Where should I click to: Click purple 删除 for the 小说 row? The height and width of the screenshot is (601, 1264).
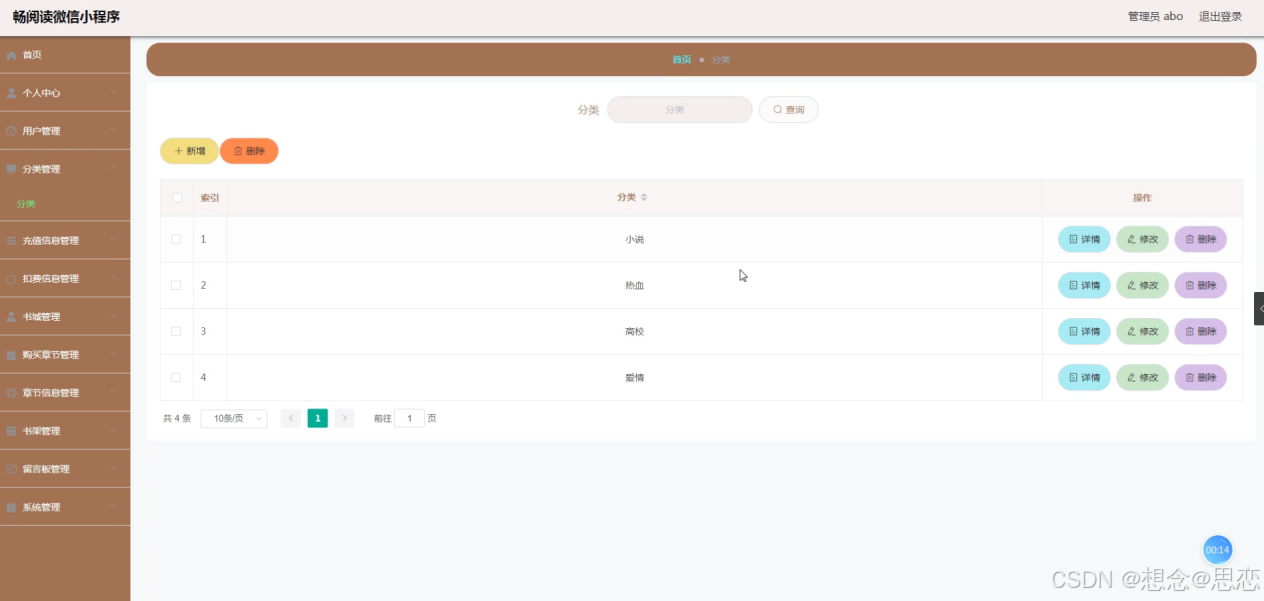coord(1200,239)
